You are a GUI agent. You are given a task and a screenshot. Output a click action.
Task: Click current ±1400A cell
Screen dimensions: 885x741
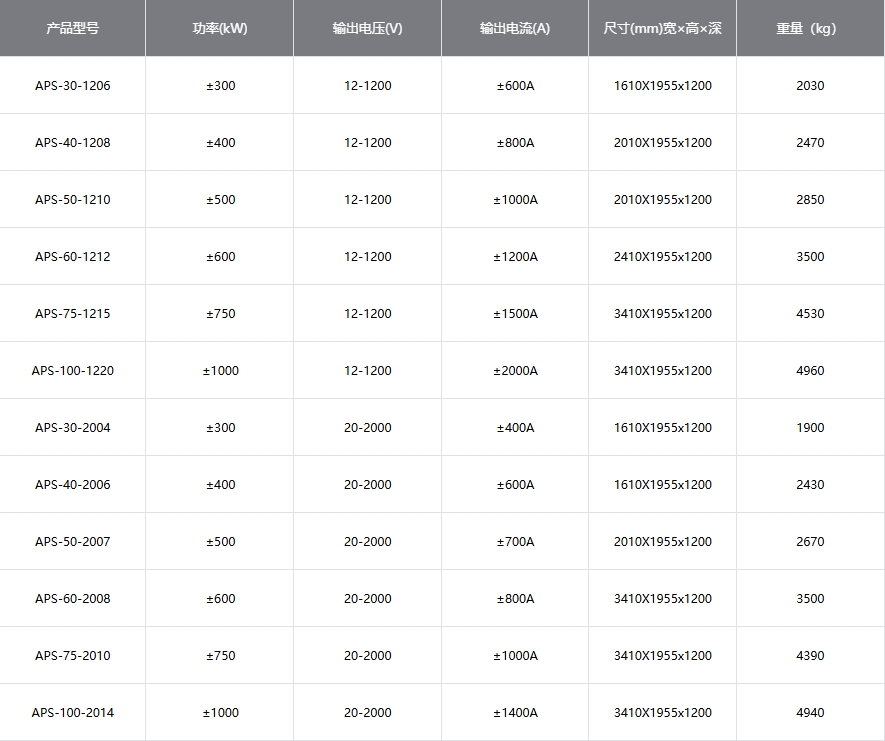click(x=515, y=713)
